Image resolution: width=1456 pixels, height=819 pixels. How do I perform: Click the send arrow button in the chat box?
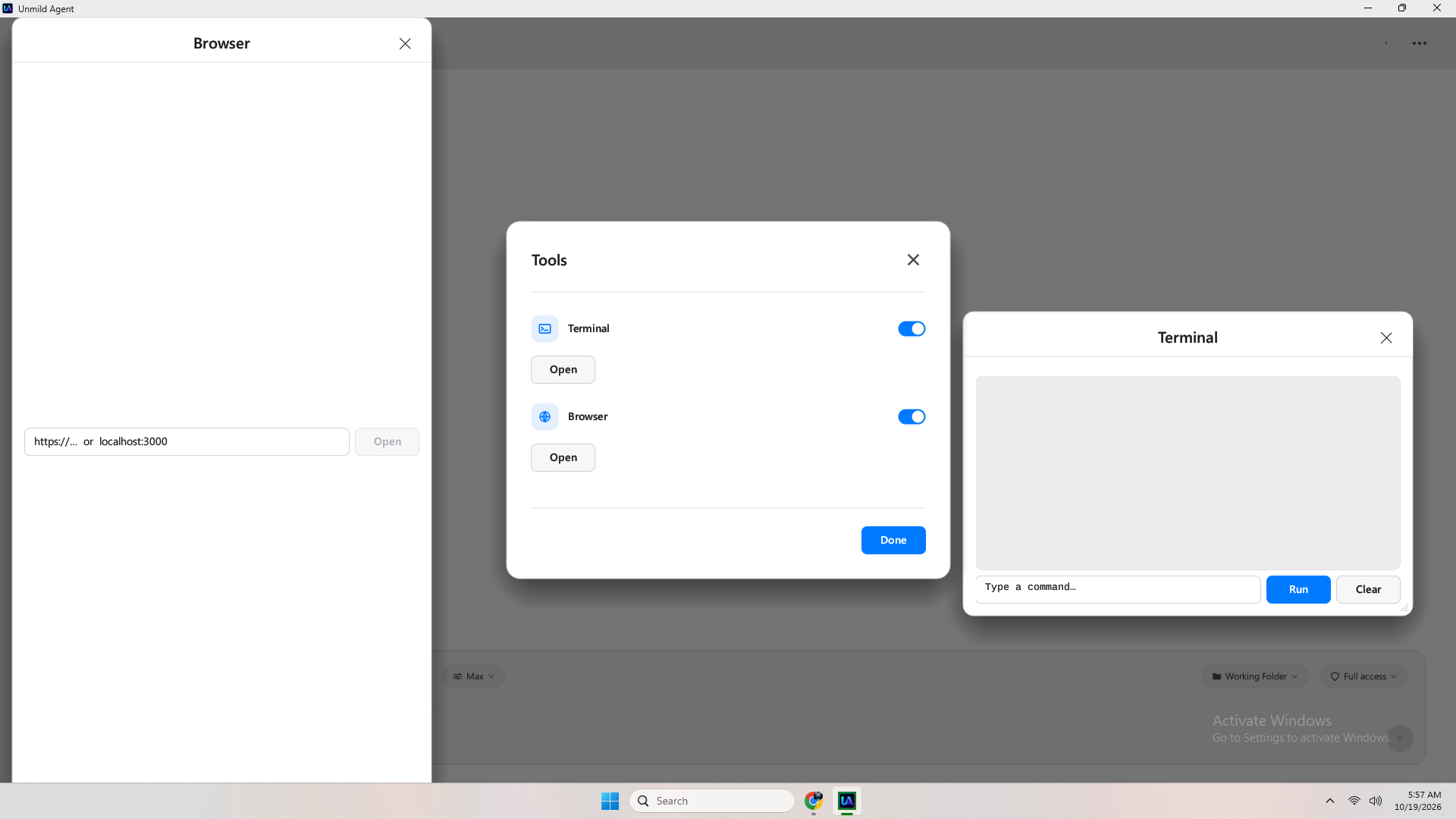tap(1400, 738)
